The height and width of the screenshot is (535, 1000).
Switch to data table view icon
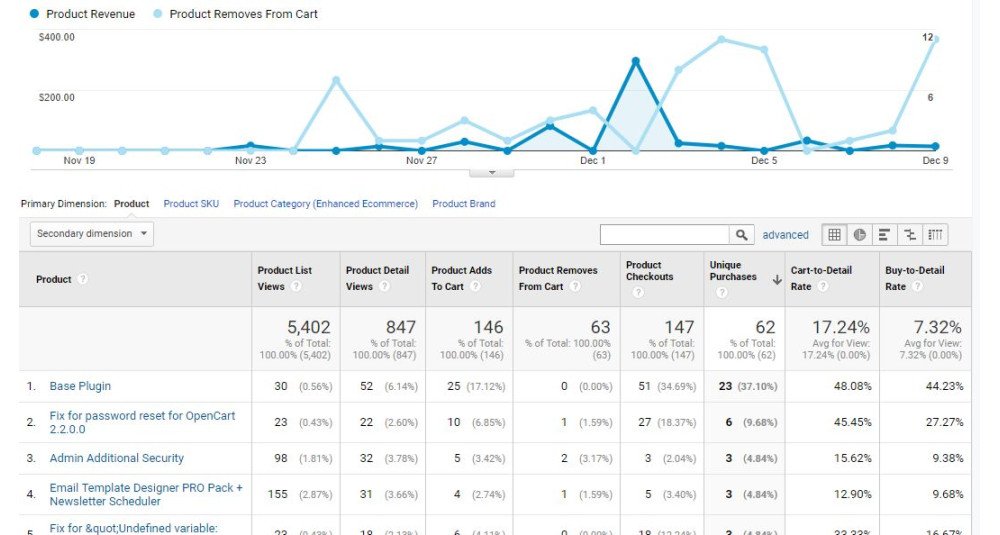click(834, 235)
